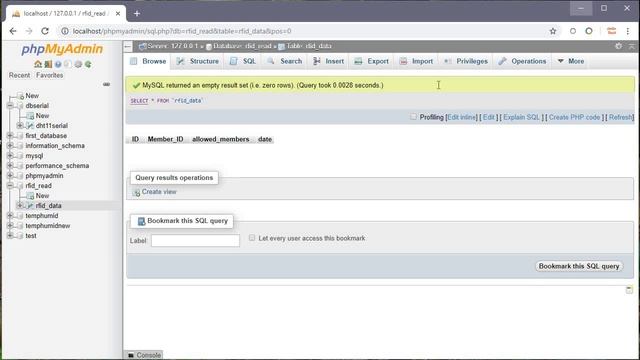
Task: Click the small icon at bottom right of results
Action: (629, 290)
